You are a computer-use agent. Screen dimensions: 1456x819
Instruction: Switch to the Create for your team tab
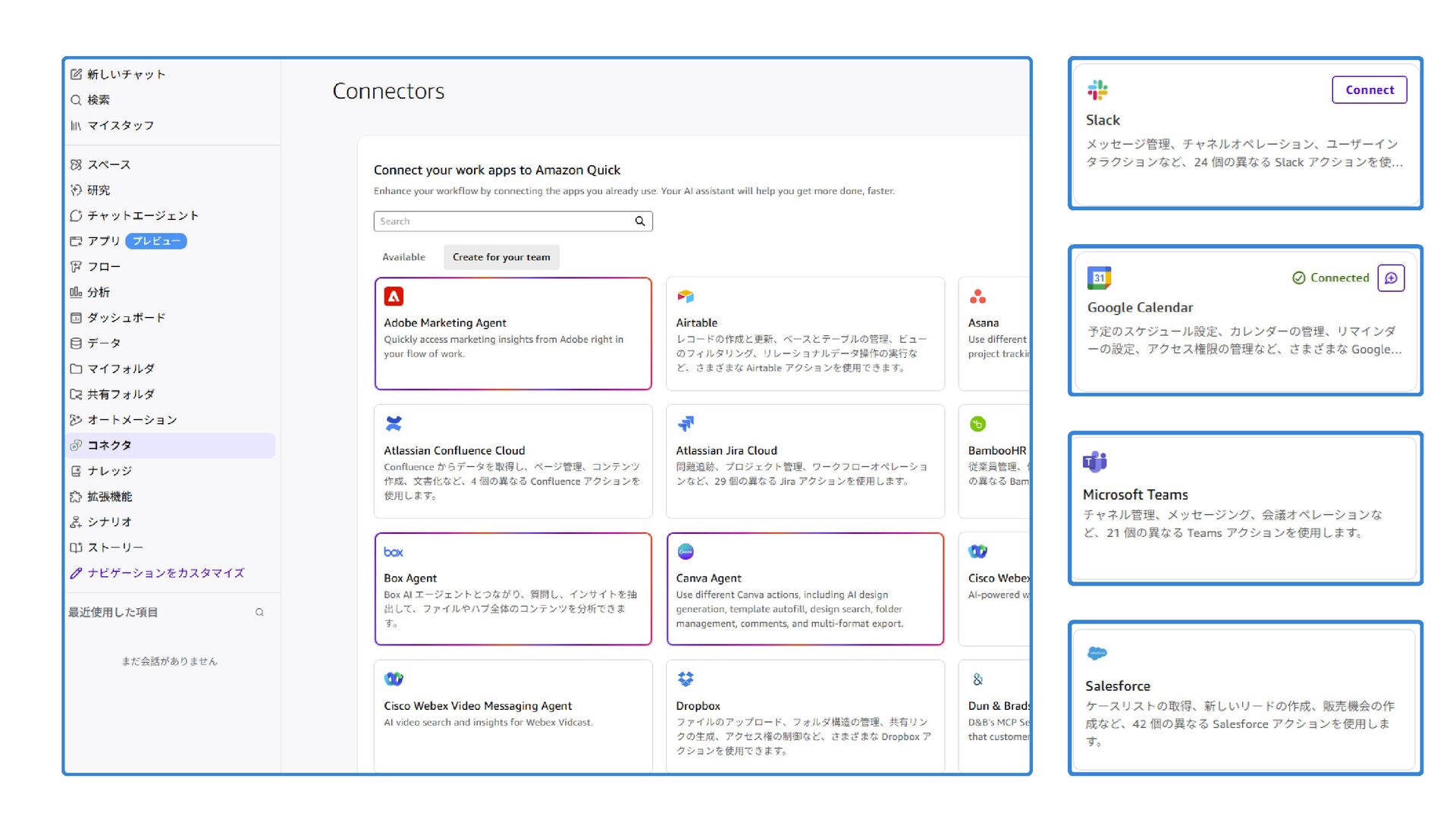coord(501,258)
